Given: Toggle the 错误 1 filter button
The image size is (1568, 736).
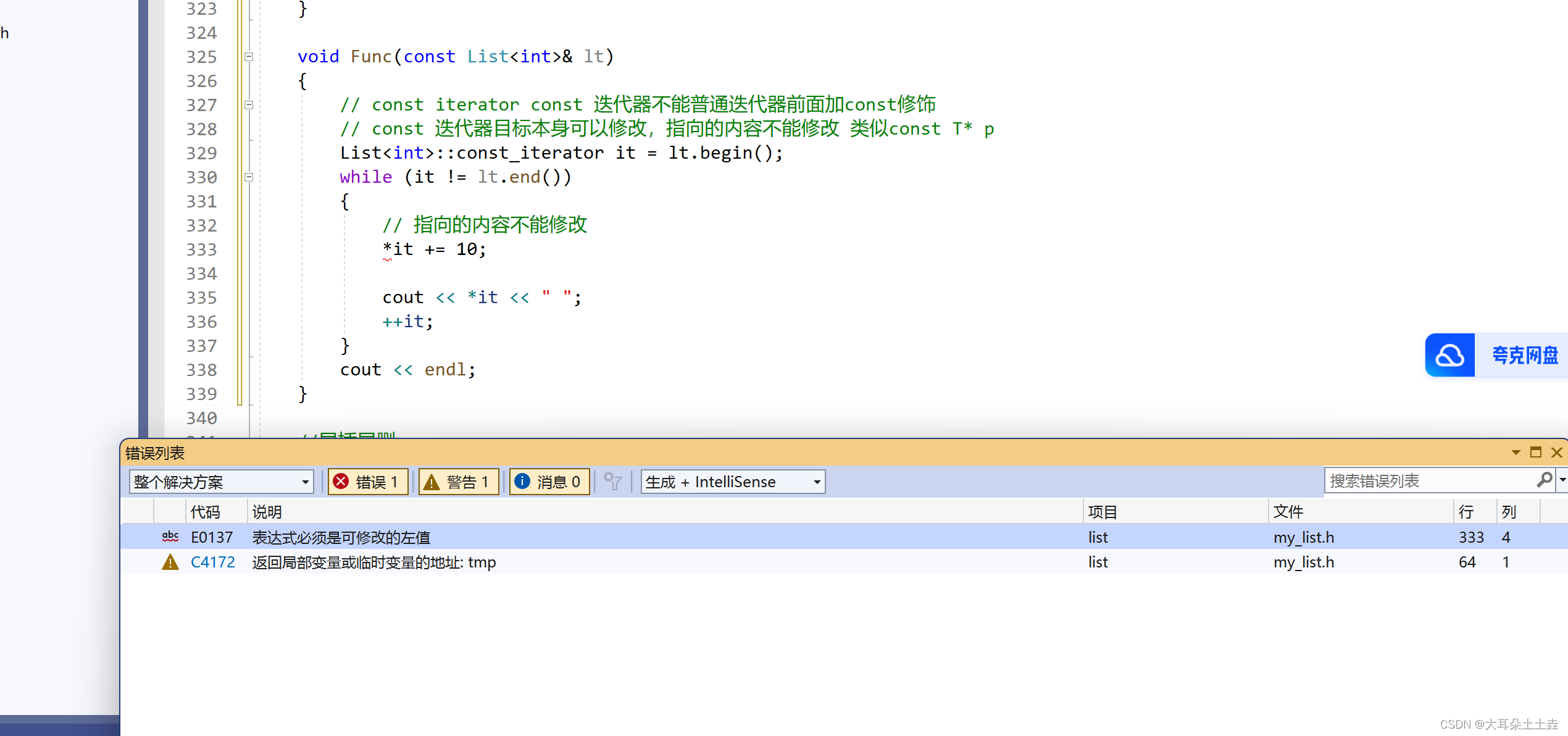Looking at the screenshot, I should click(x=368, y=482).
